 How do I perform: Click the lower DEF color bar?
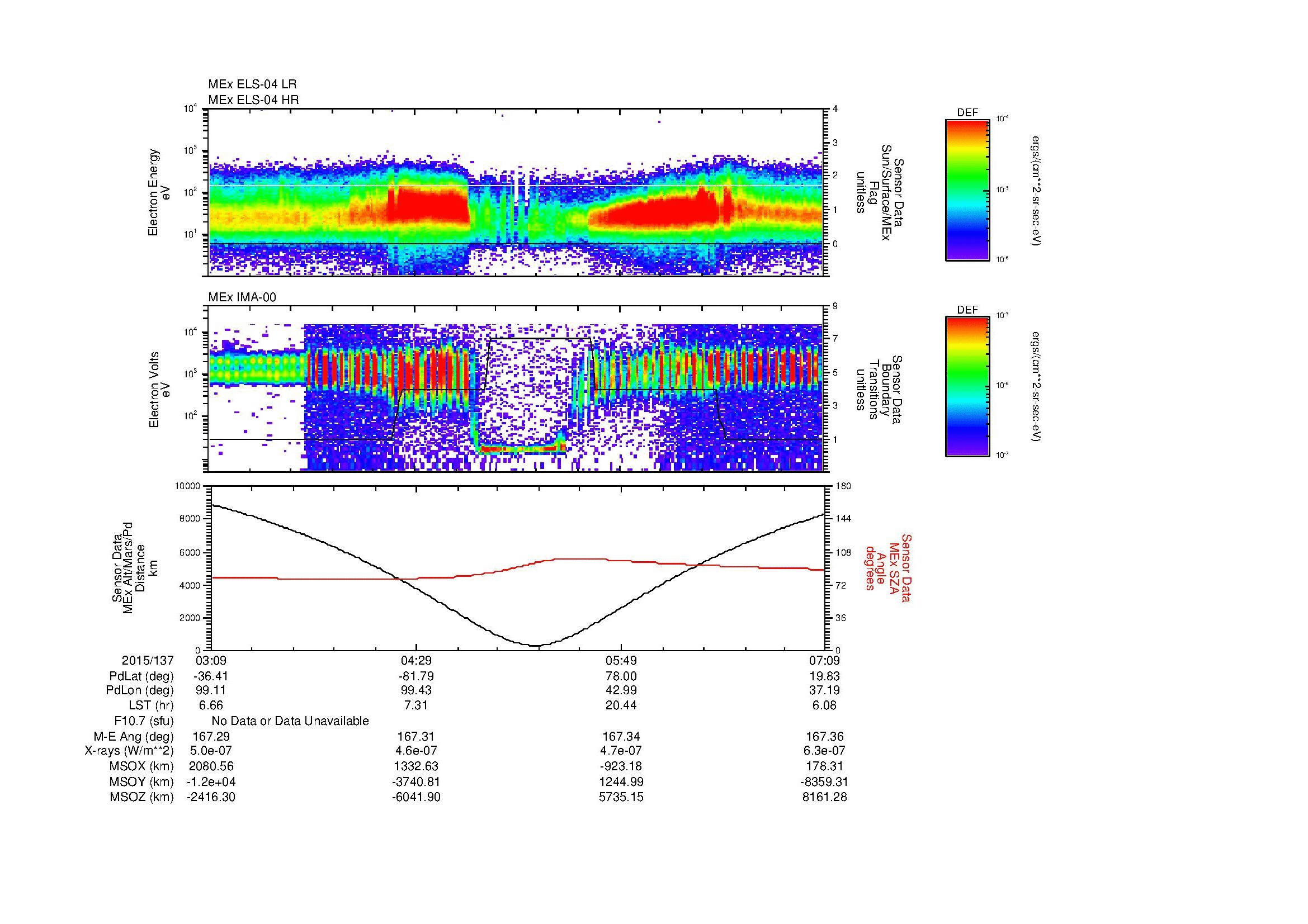967,387
